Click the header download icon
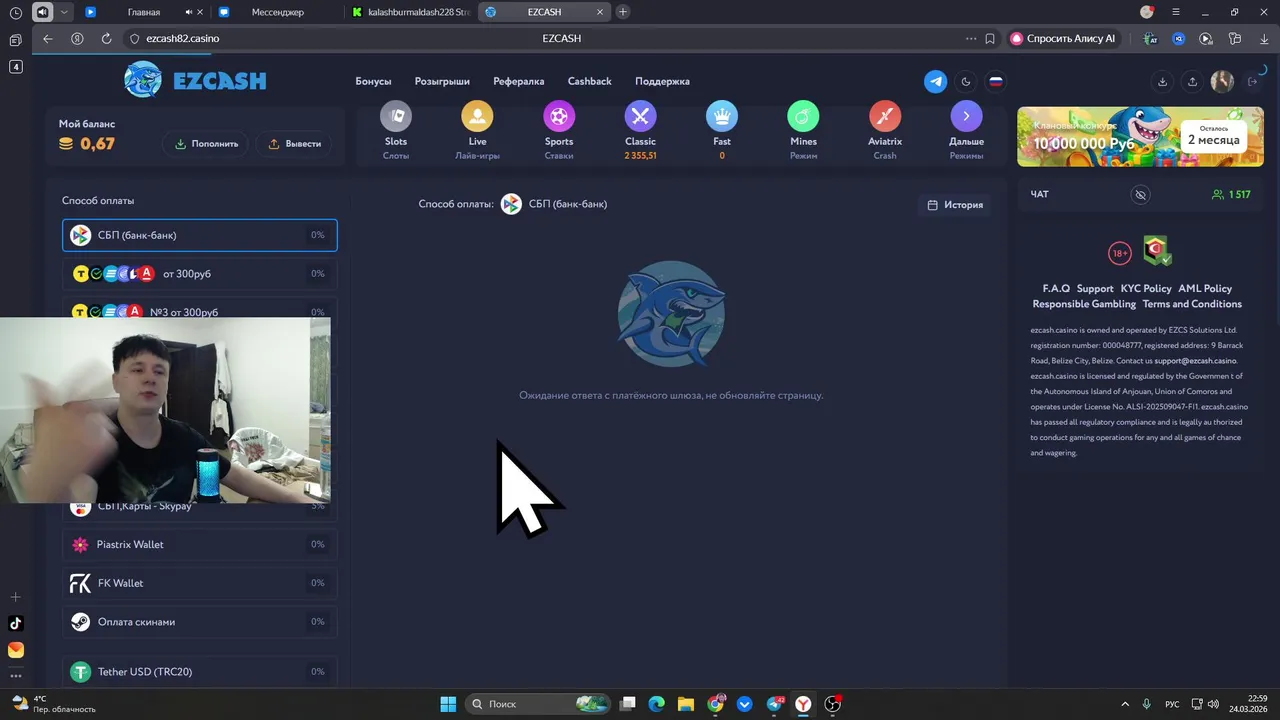The width and height of the screenshot is (1280, 720). tap(1162, 82)
